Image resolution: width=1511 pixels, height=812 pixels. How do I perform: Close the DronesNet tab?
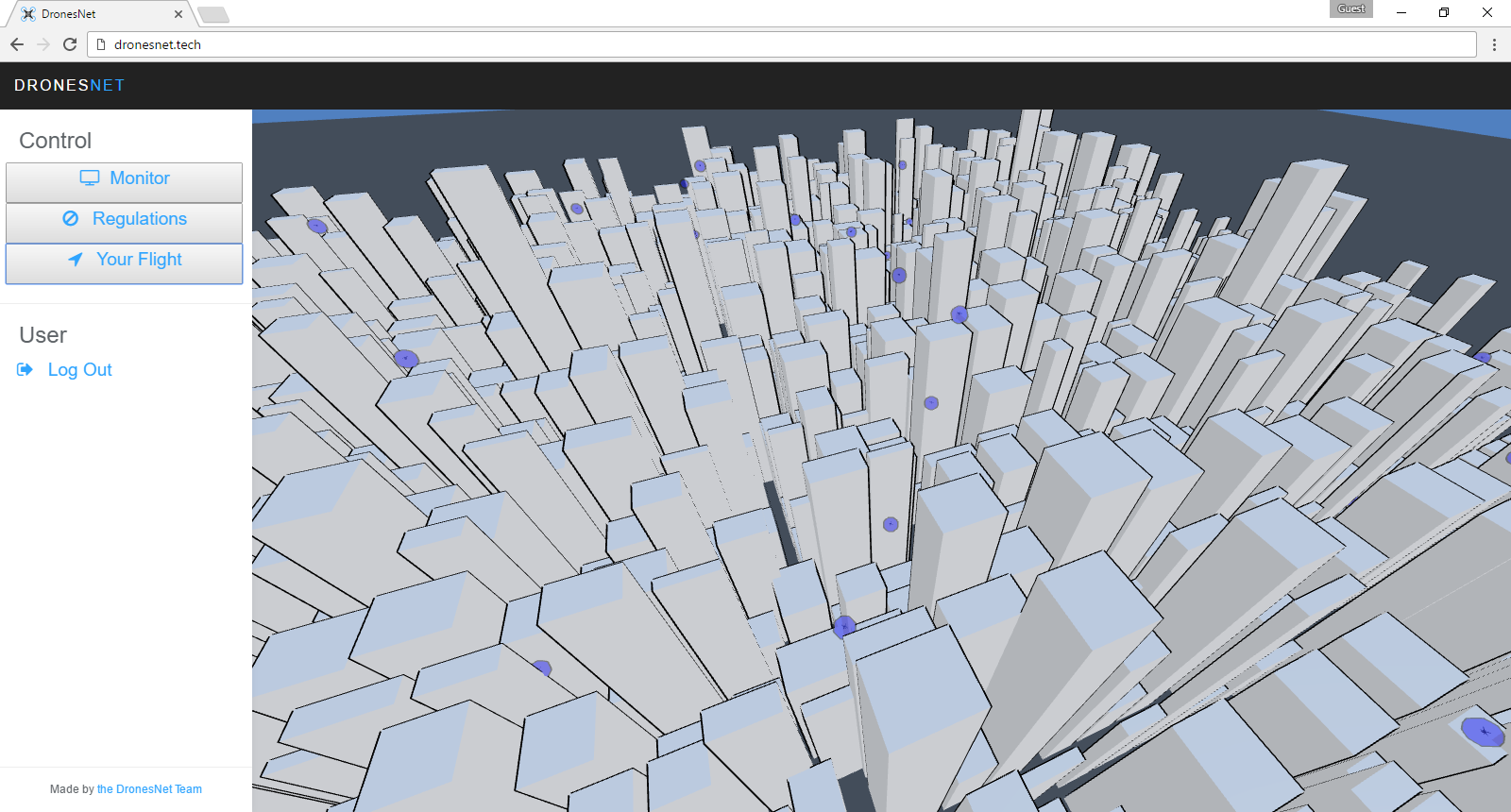pos(178,14)
